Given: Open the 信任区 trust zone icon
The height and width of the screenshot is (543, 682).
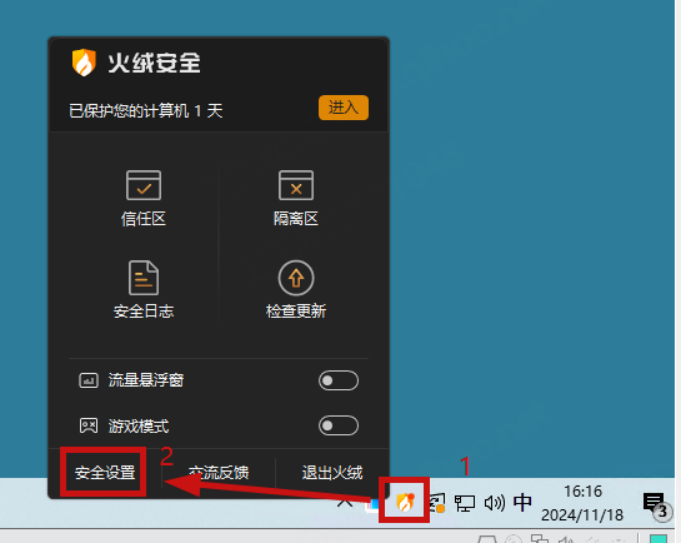Looking at the screenshot, I should [x=144, y=185].
